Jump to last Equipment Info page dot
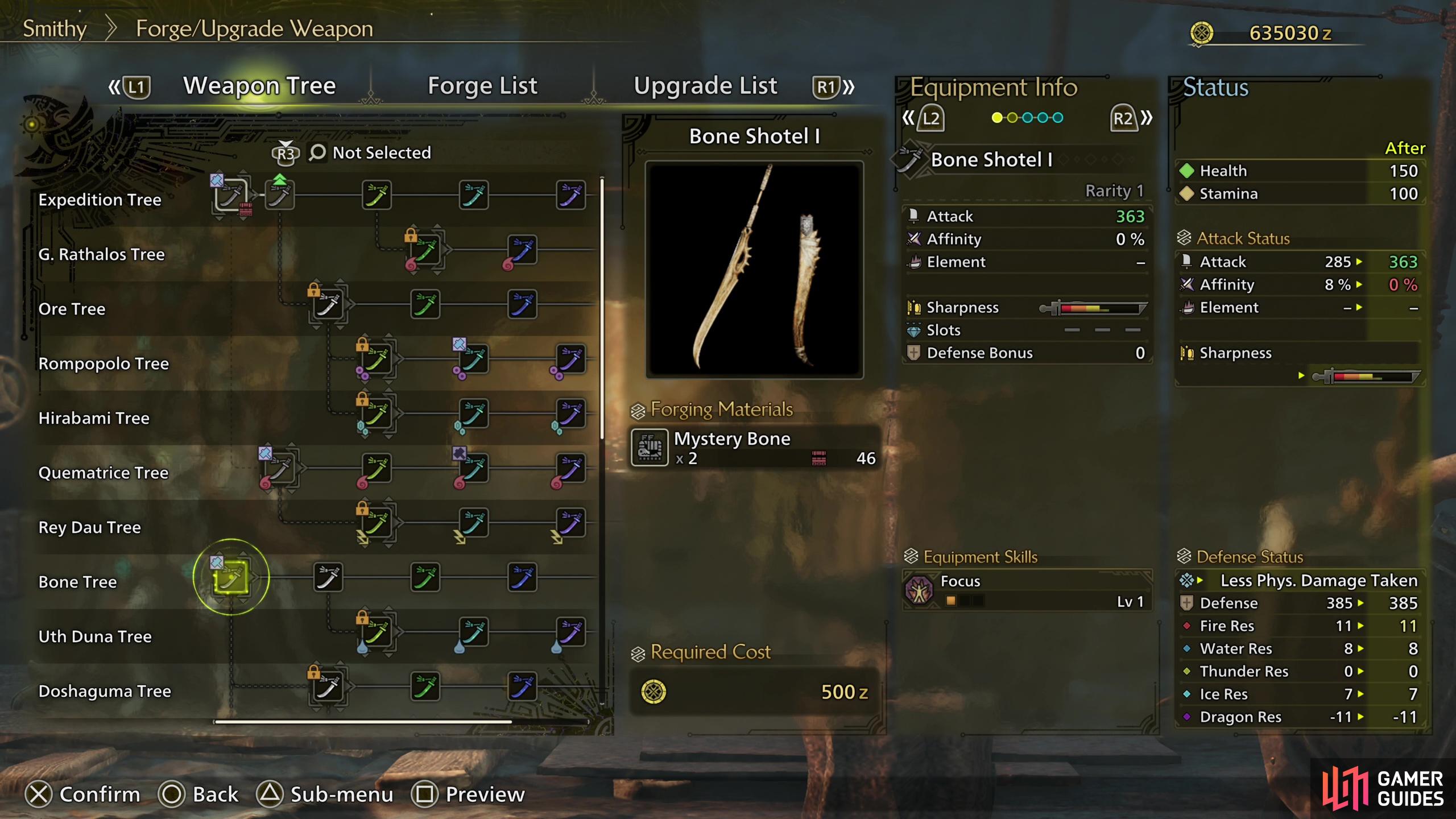This screenshot has width=1456, height=819. pyautogui.click(x=1057, y=118)
